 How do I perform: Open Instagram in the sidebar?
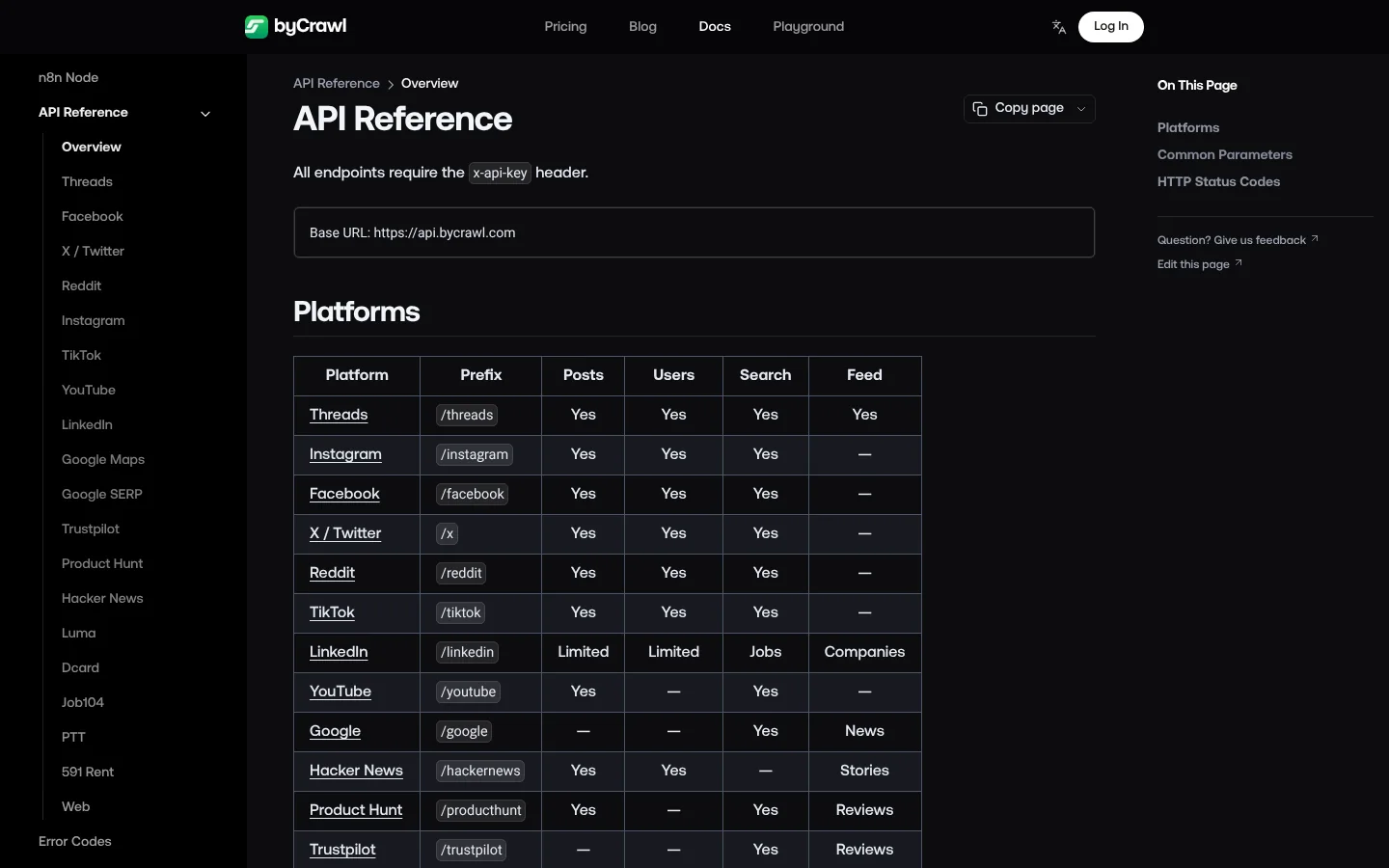pyautogui.click(x=94, y=320)
